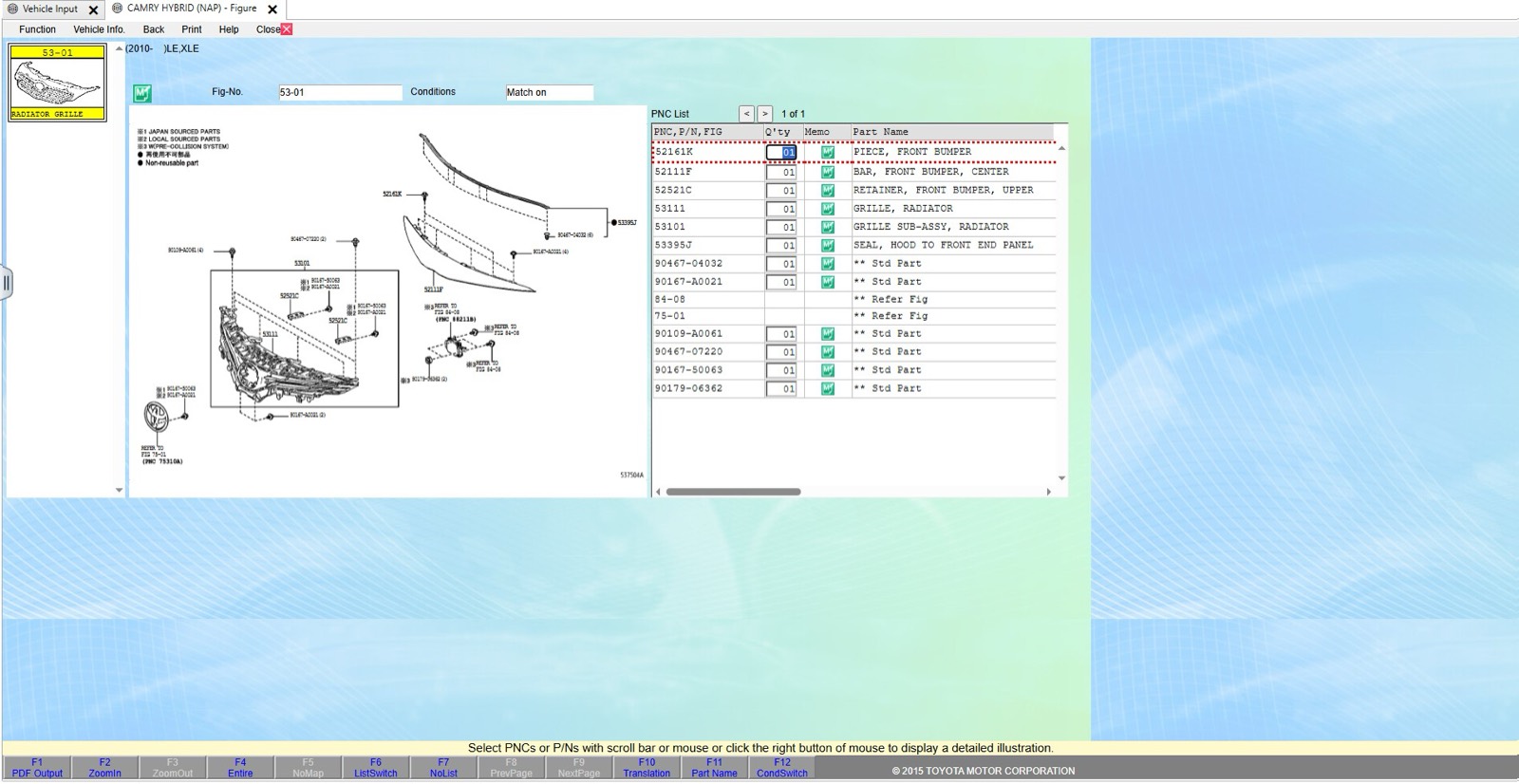Image resolution: width=1519 pixels, height=784 pixels.
Task: Open memo icon for 53101 row
Action: click(828, 227)
